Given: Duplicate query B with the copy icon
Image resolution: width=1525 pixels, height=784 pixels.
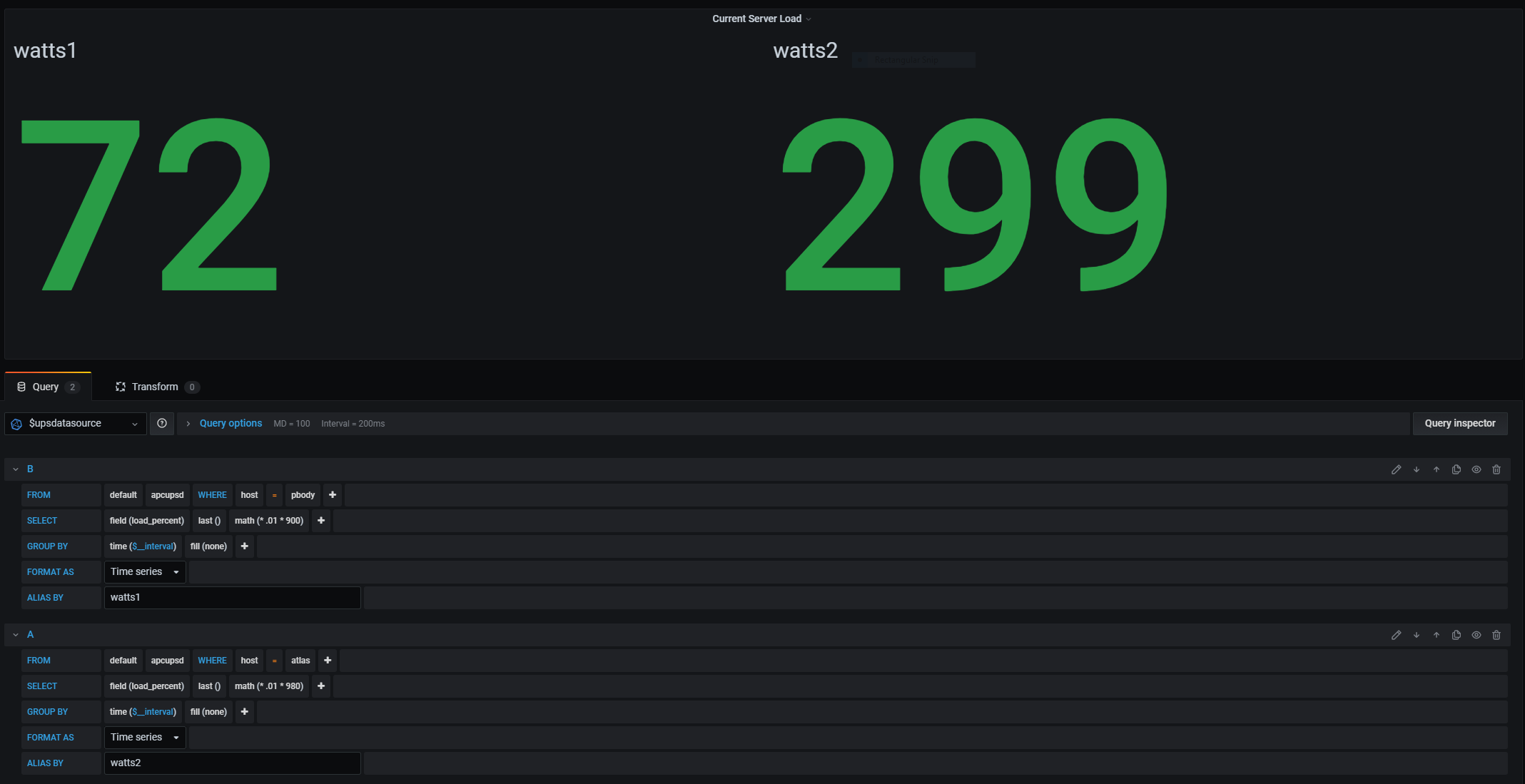Looking at the screenshot, I should [x=1456, y=469].
